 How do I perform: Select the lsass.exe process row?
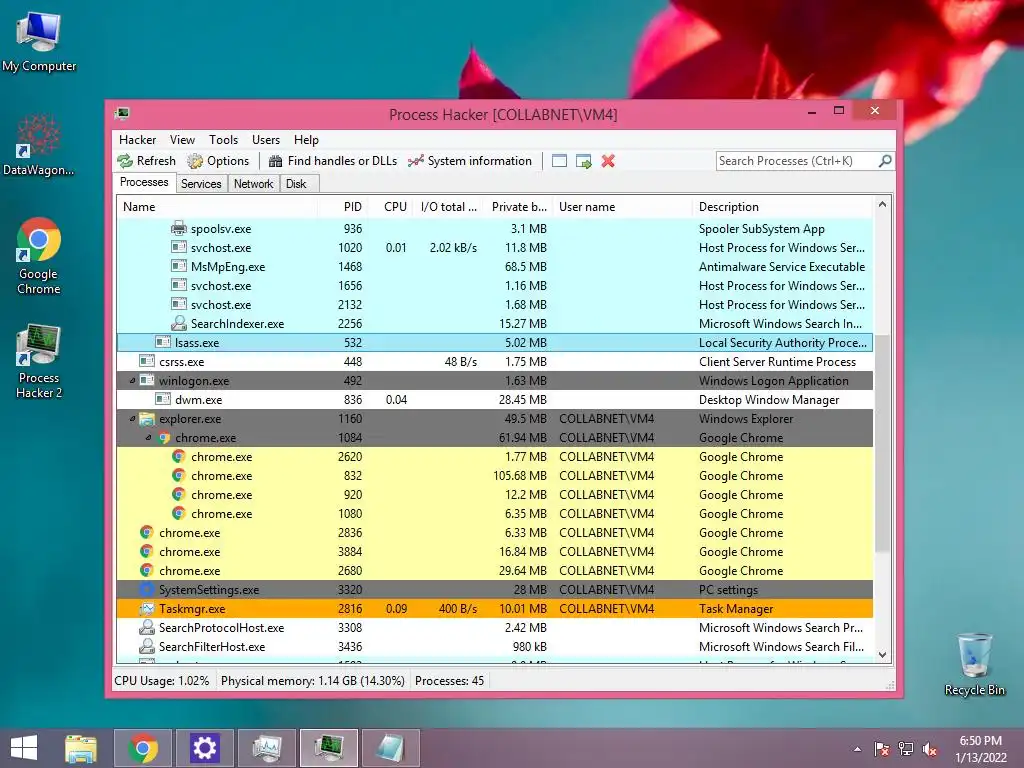point(494,343)
